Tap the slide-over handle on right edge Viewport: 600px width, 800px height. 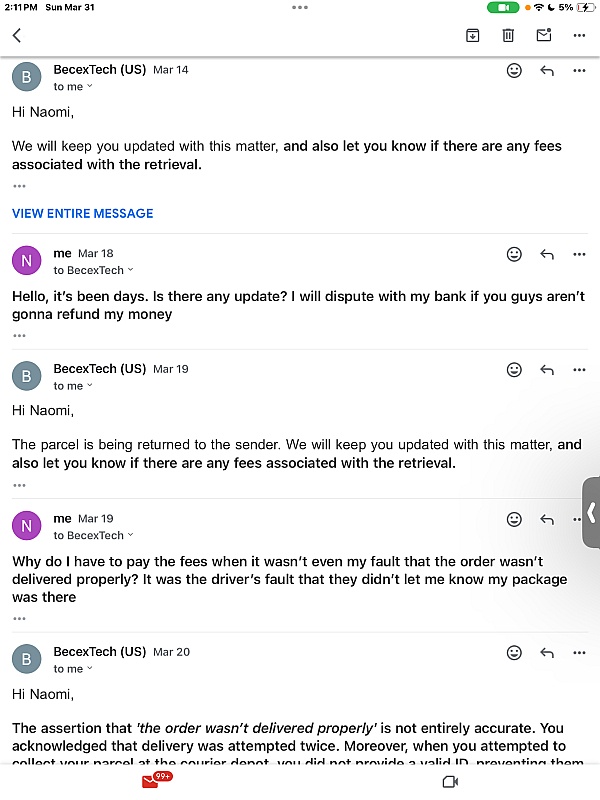click(591, 512)
